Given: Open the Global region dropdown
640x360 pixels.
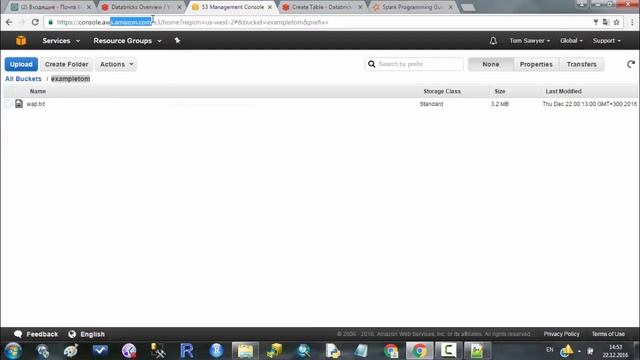Looking at the screenshot, I should 571,41.
